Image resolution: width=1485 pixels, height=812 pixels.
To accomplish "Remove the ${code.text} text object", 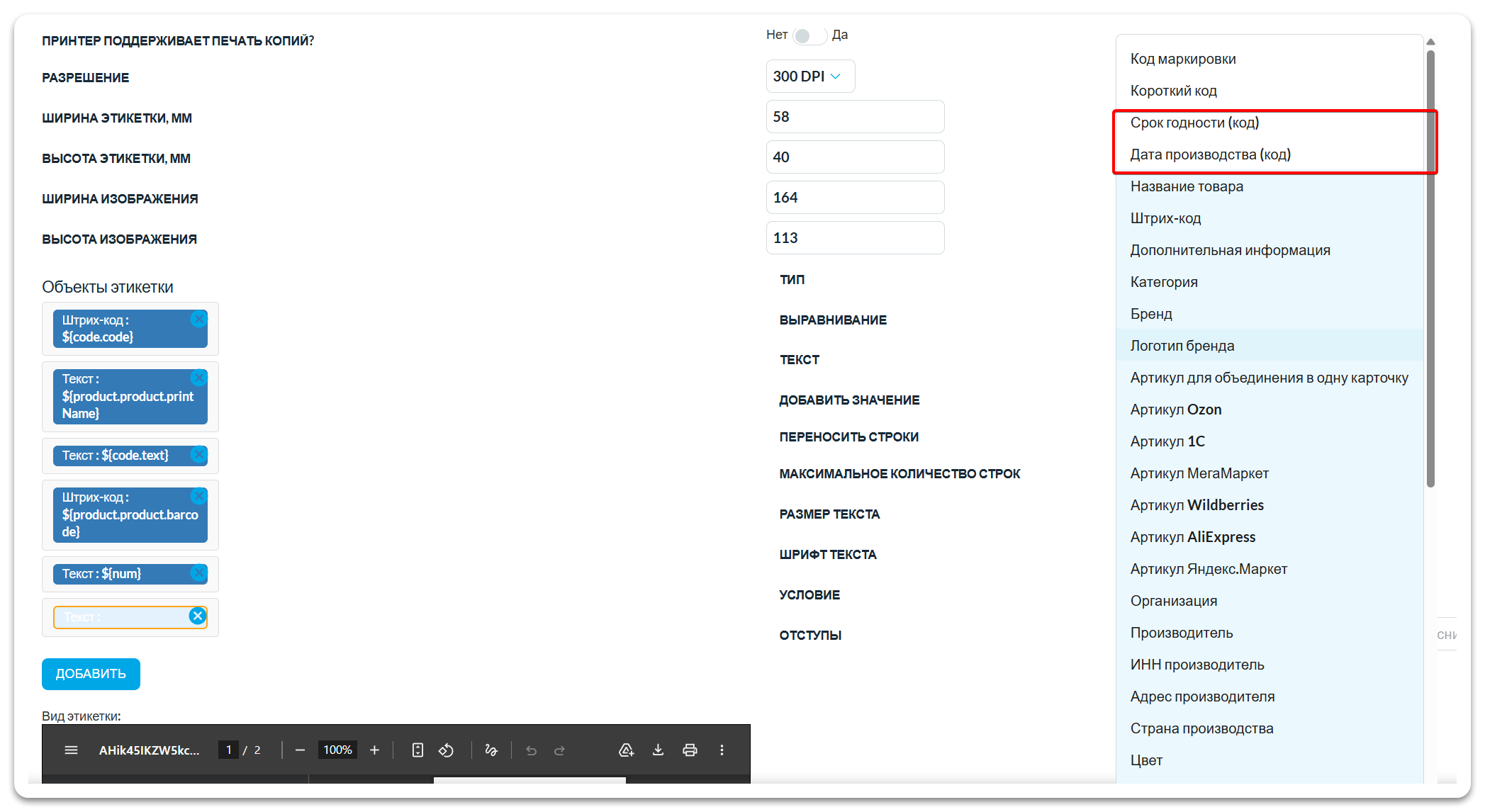I will (198, 454).
